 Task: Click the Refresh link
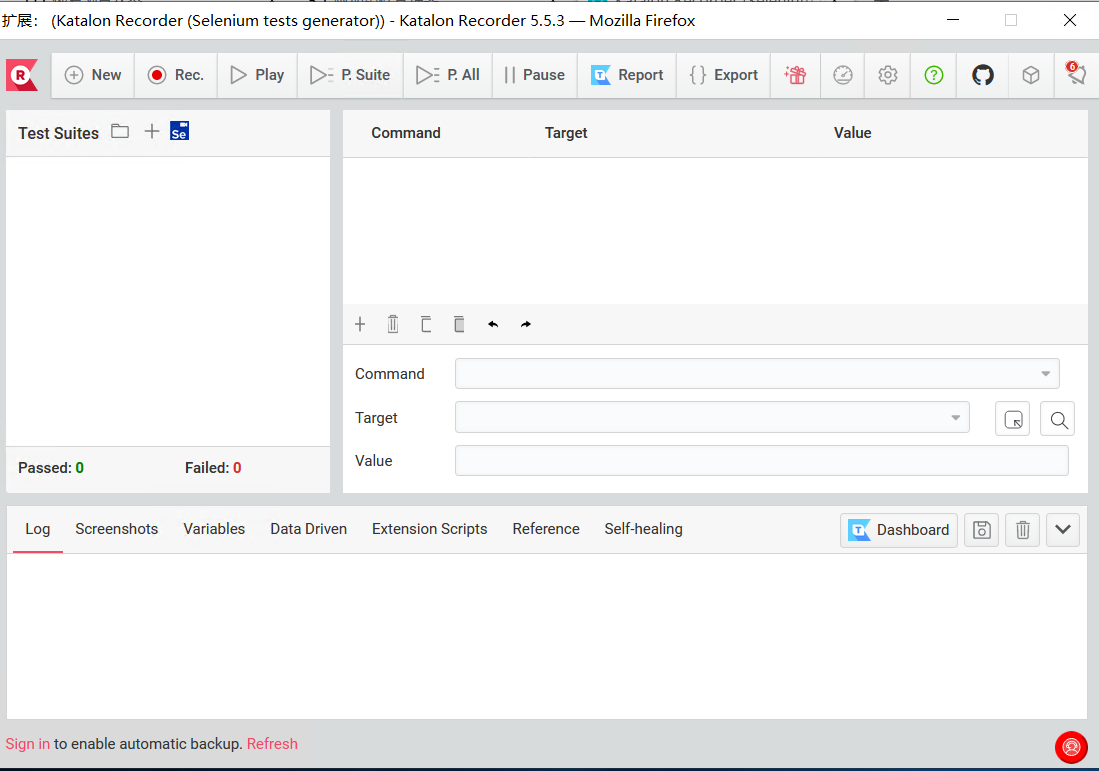272,744
